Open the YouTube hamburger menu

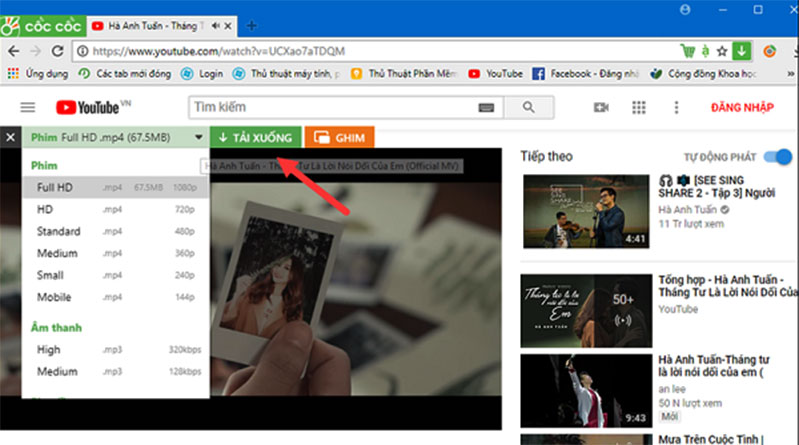point(28,107)
